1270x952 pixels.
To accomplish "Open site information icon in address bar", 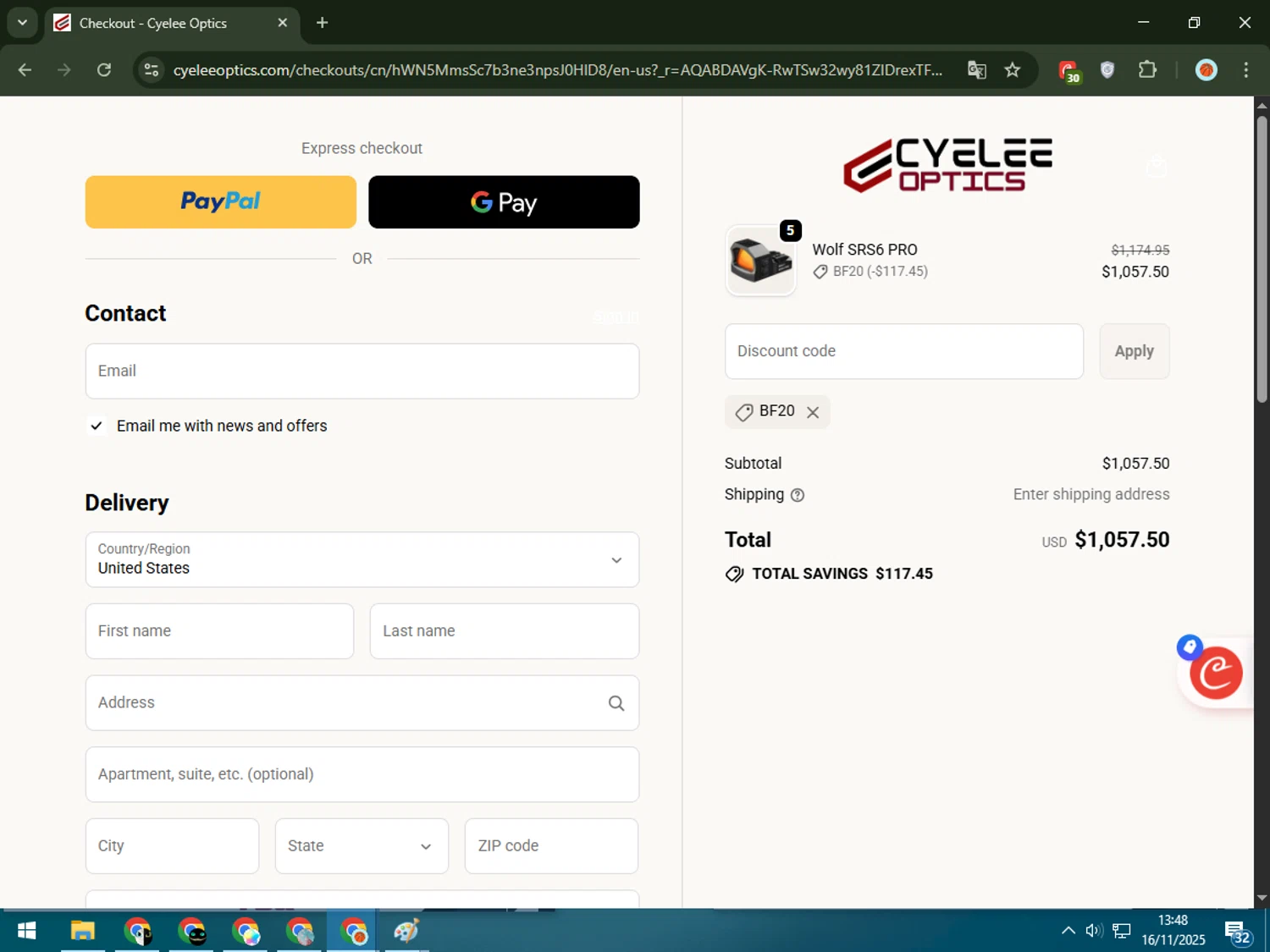I will tap(152, 70).
